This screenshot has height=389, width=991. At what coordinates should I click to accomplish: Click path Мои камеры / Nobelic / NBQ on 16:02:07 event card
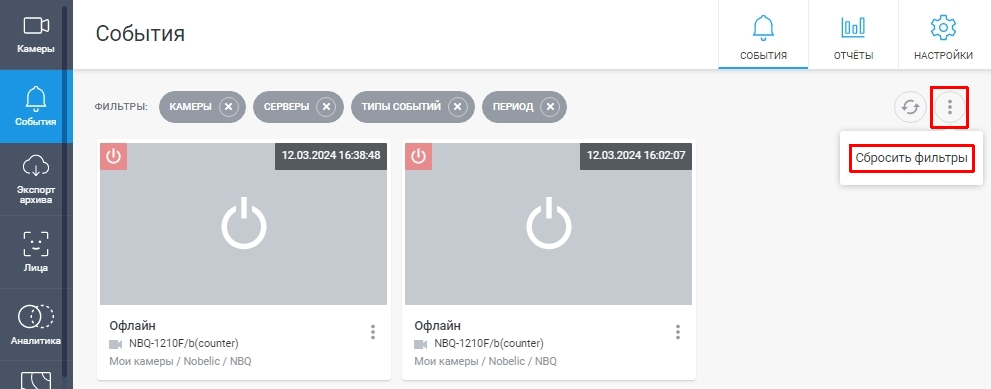tap(485, 361)
